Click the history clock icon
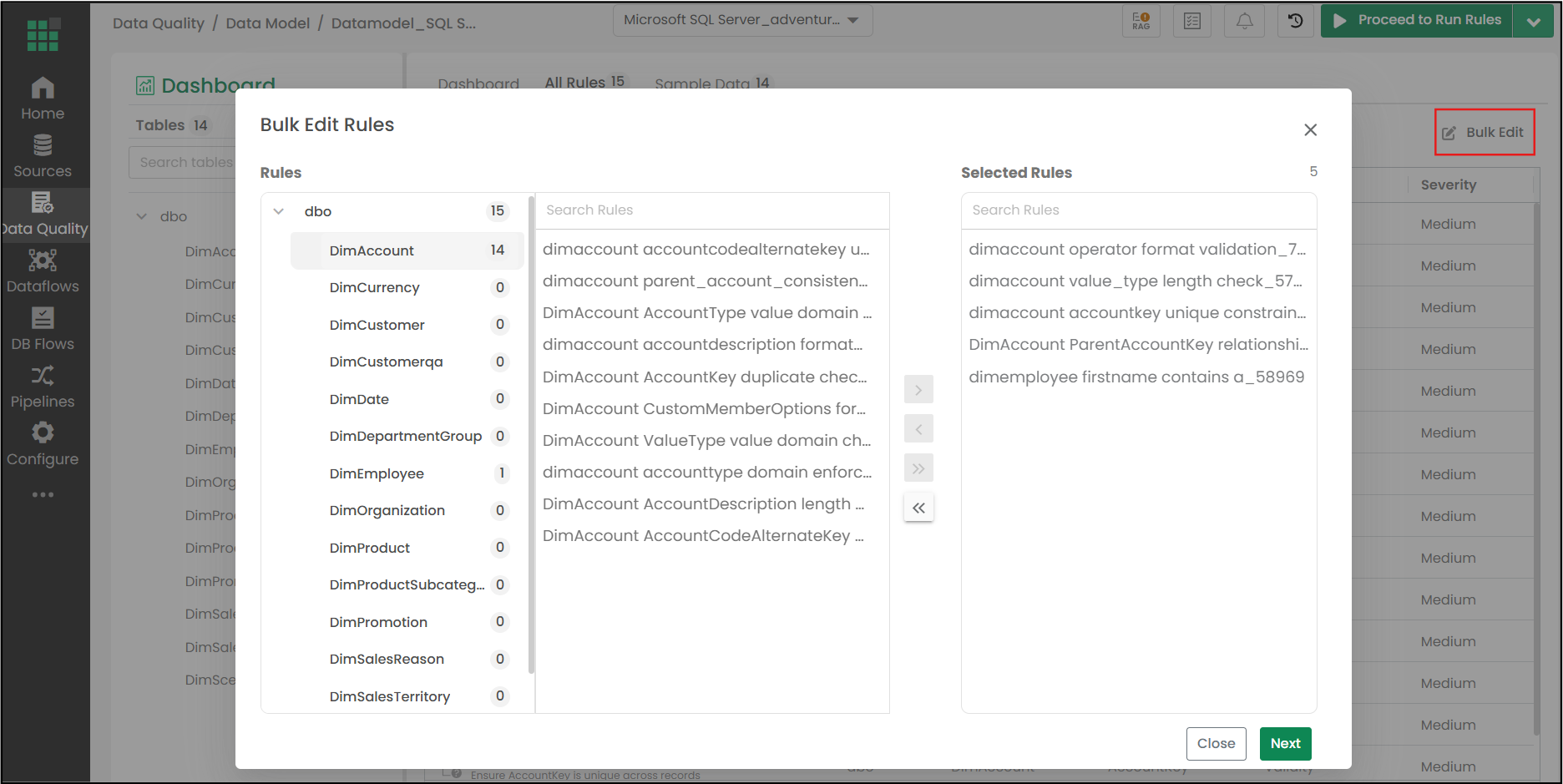The height and width of the screenshot is (784, 1563). point(1296,21)
